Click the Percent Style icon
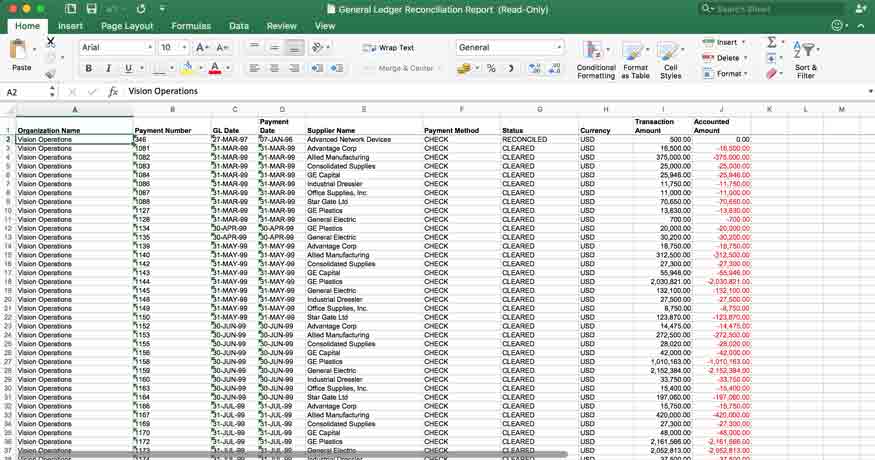The width and height of the screenshot is (875, 460). tap(490, 69)
